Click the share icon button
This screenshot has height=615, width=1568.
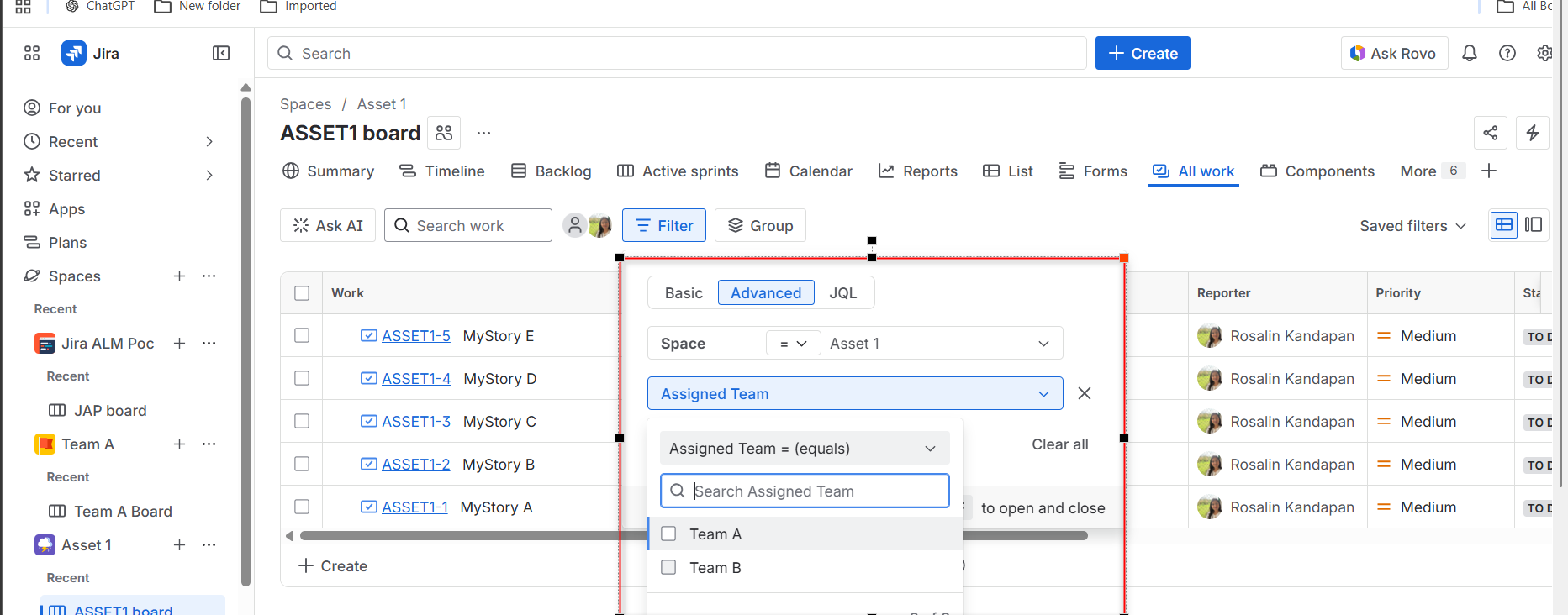point(1491,133)
